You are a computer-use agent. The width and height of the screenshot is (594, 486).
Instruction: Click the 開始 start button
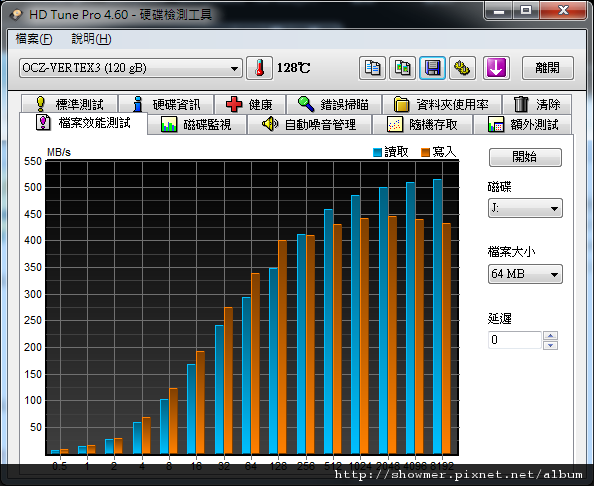click(525, 157)
